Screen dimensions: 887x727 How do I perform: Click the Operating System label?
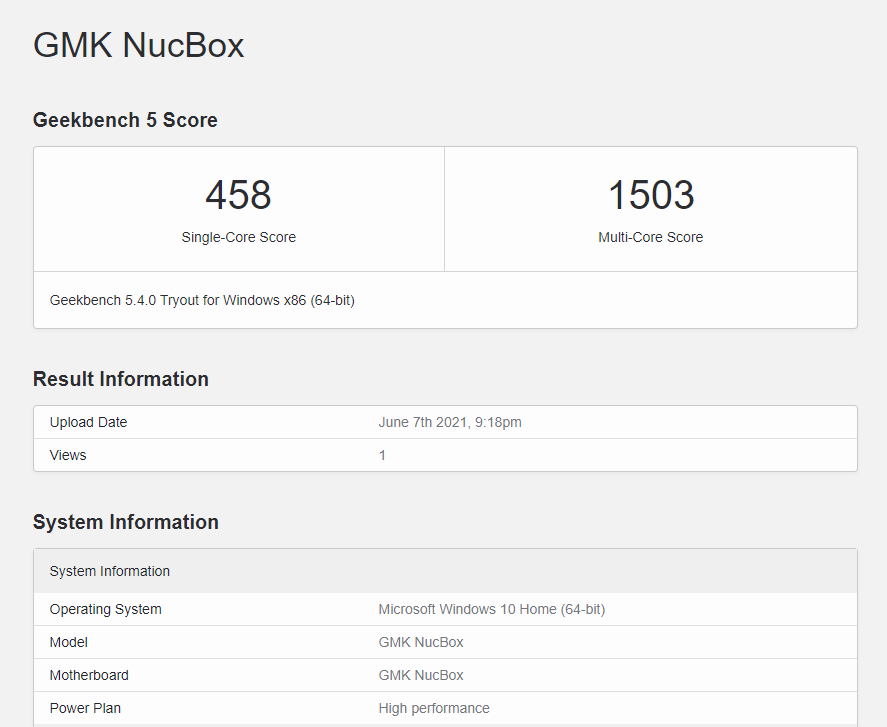(106, 609)
